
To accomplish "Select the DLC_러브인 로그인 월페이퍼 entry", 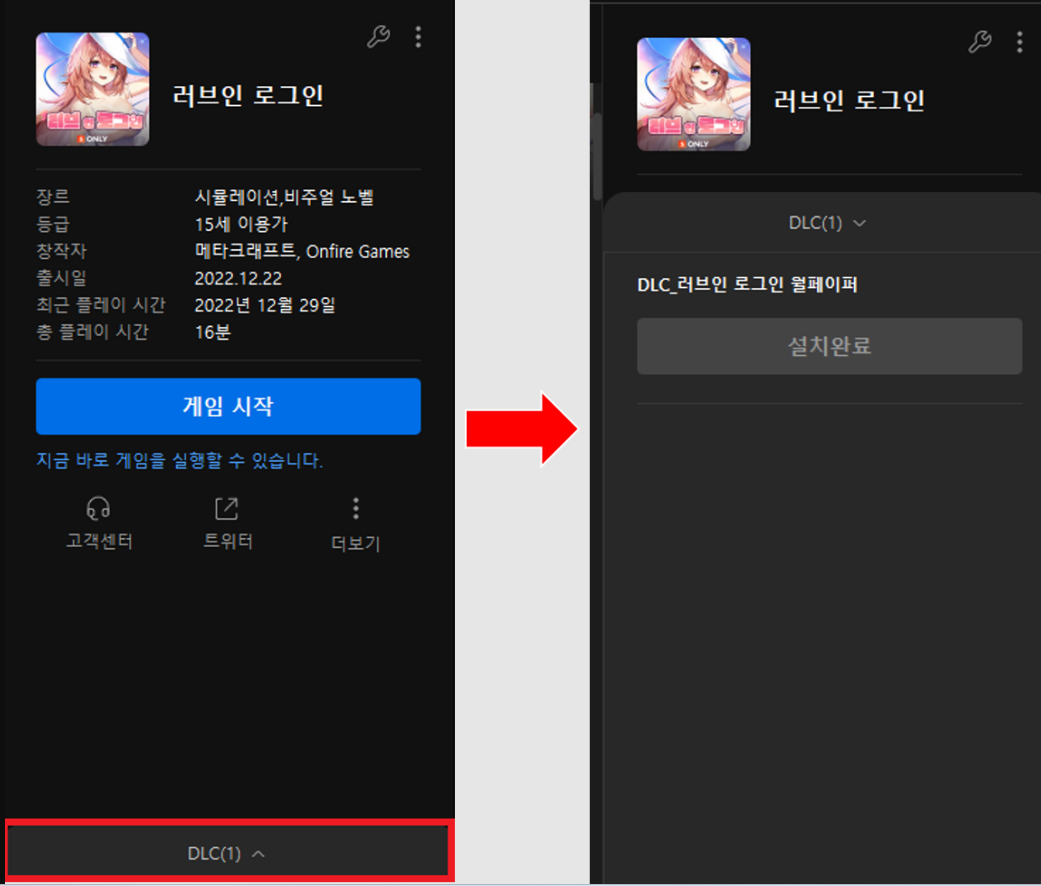I will coord(747,285).
